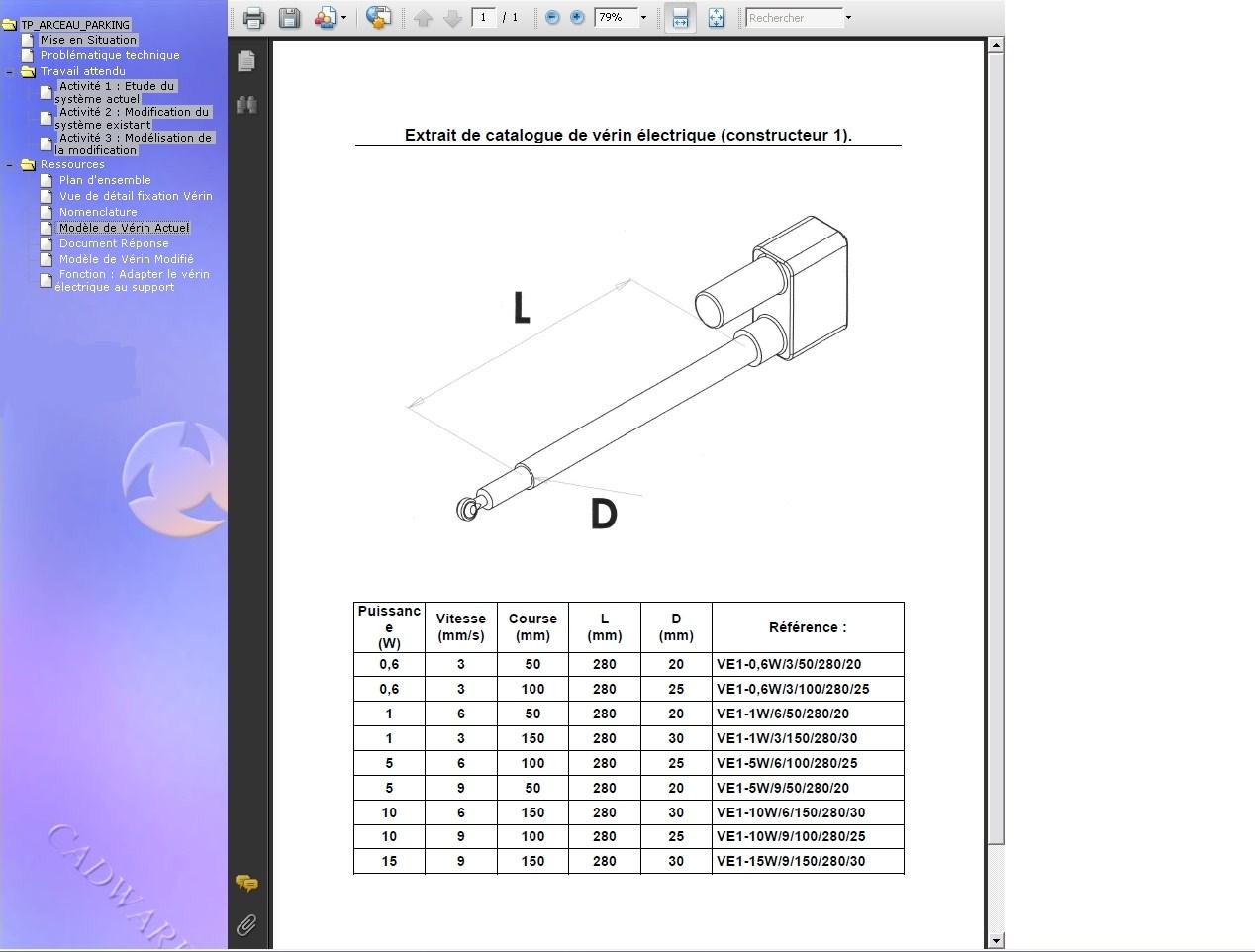Screen dimensions: 1255x952
Task: Open the Comments speech bubble panel
Action: coord(246,883)
